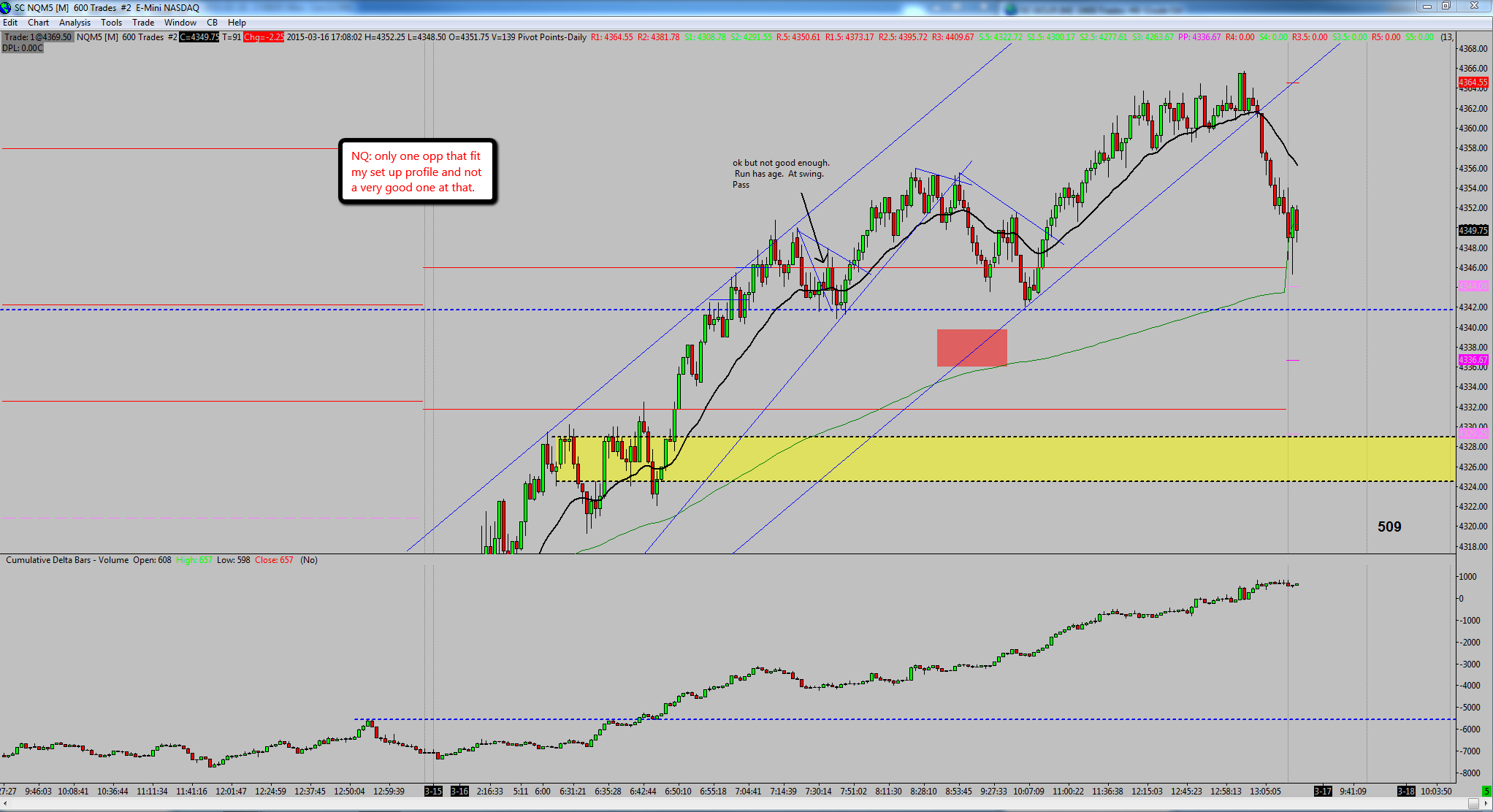Click the 'Trade: 1@4369.50' position label

coord(38,37)
